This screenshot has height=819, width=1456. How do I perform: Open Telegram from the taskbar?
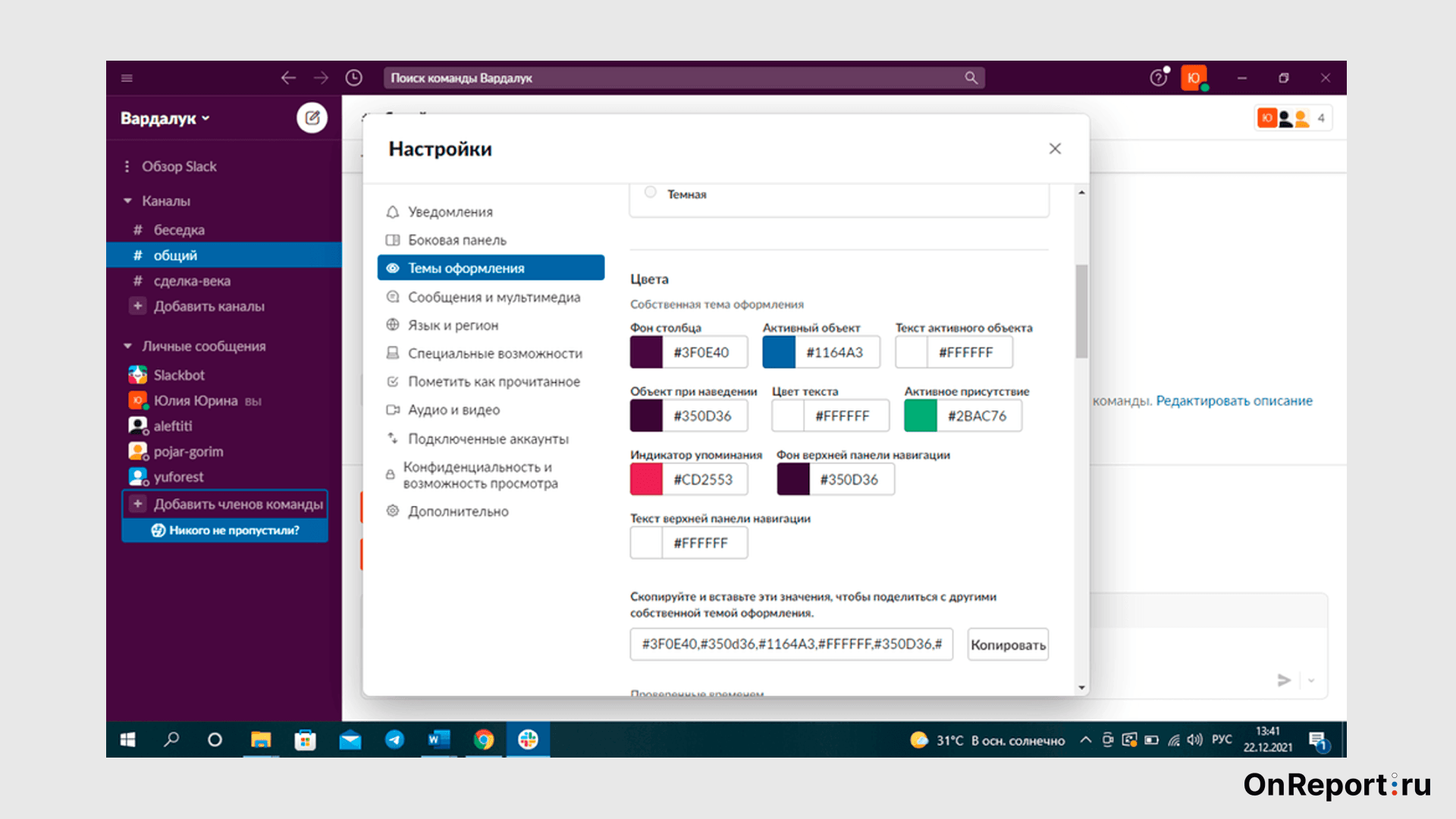point(394,739)
